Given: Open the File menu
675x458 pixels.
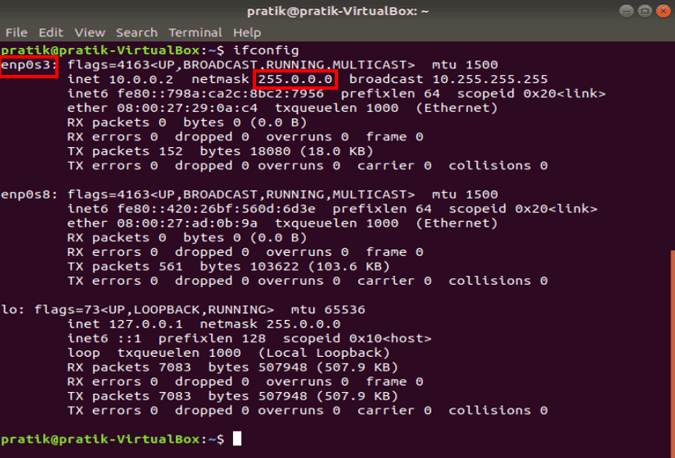Looking at the screenshot, I should tap(16, 33).
